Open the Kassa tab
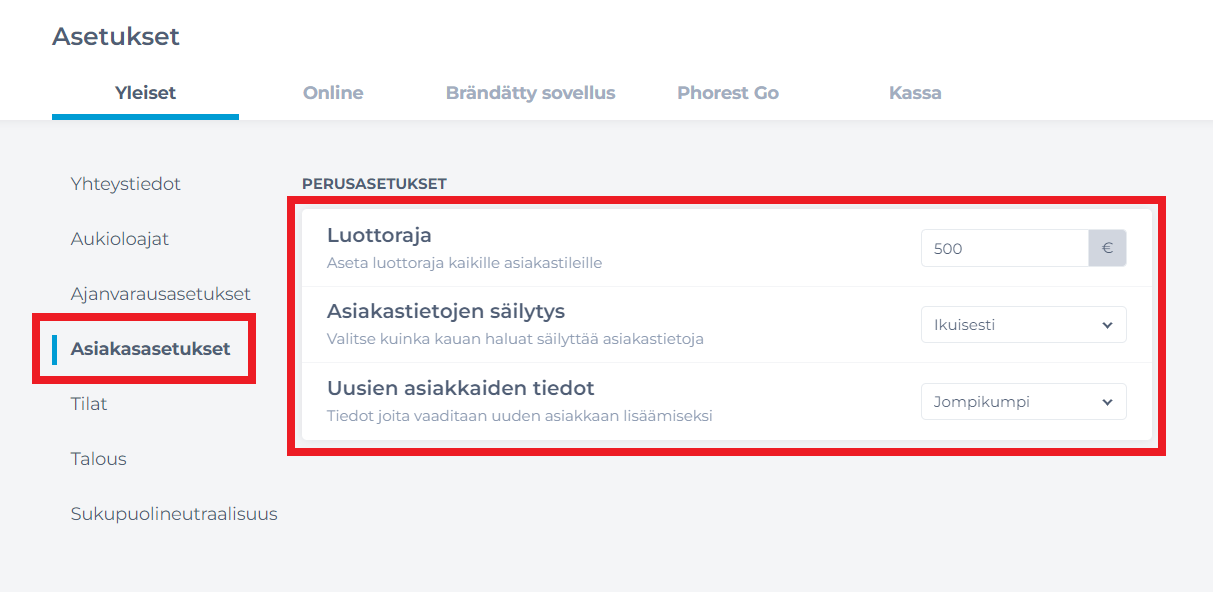Screen dimensions: 1213x592 [915, 93]
